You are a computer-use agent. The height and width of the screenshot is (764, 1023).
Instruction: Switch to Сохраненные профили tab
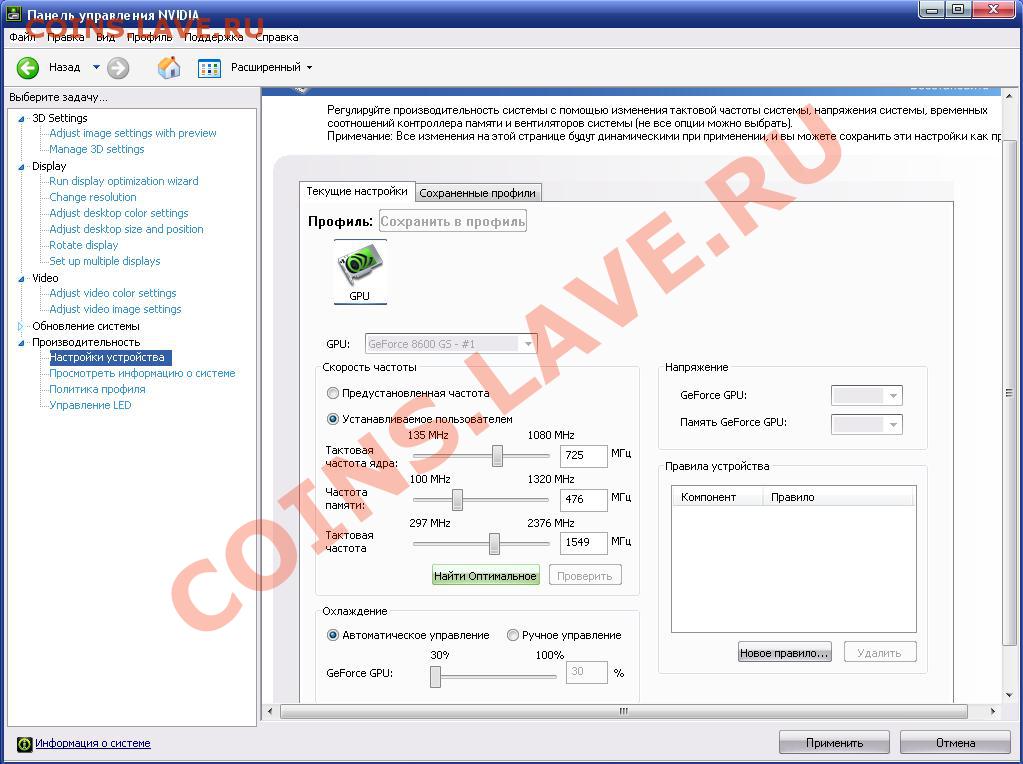[x=478, y=193]
